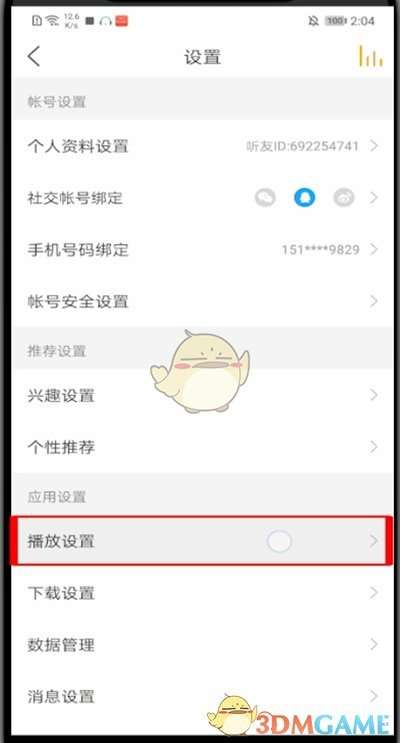The height and width of the screenshot is (743, 400).
Task: Expand the 下载设置 chevron
Action: point(374,592)
